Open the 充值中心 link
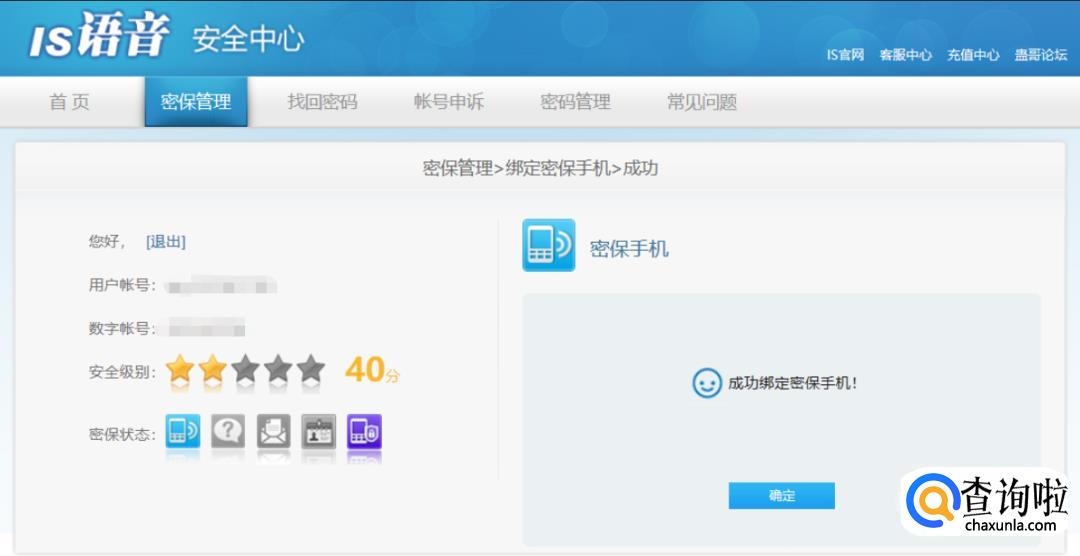1080x556 pixels. (973, 55)
